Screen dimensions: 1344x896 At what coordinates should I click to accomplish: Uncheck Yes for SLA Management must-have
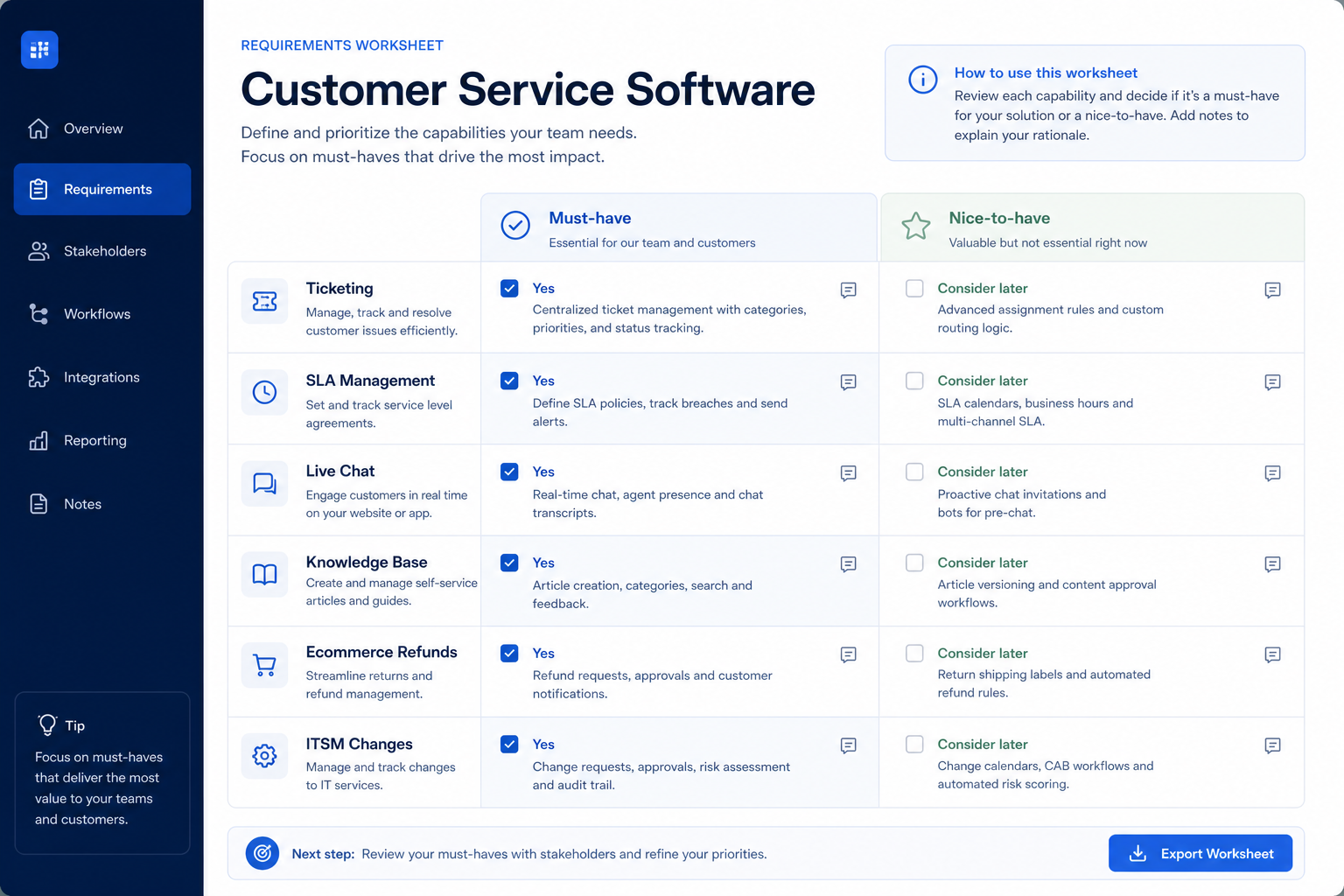[509, 381]
